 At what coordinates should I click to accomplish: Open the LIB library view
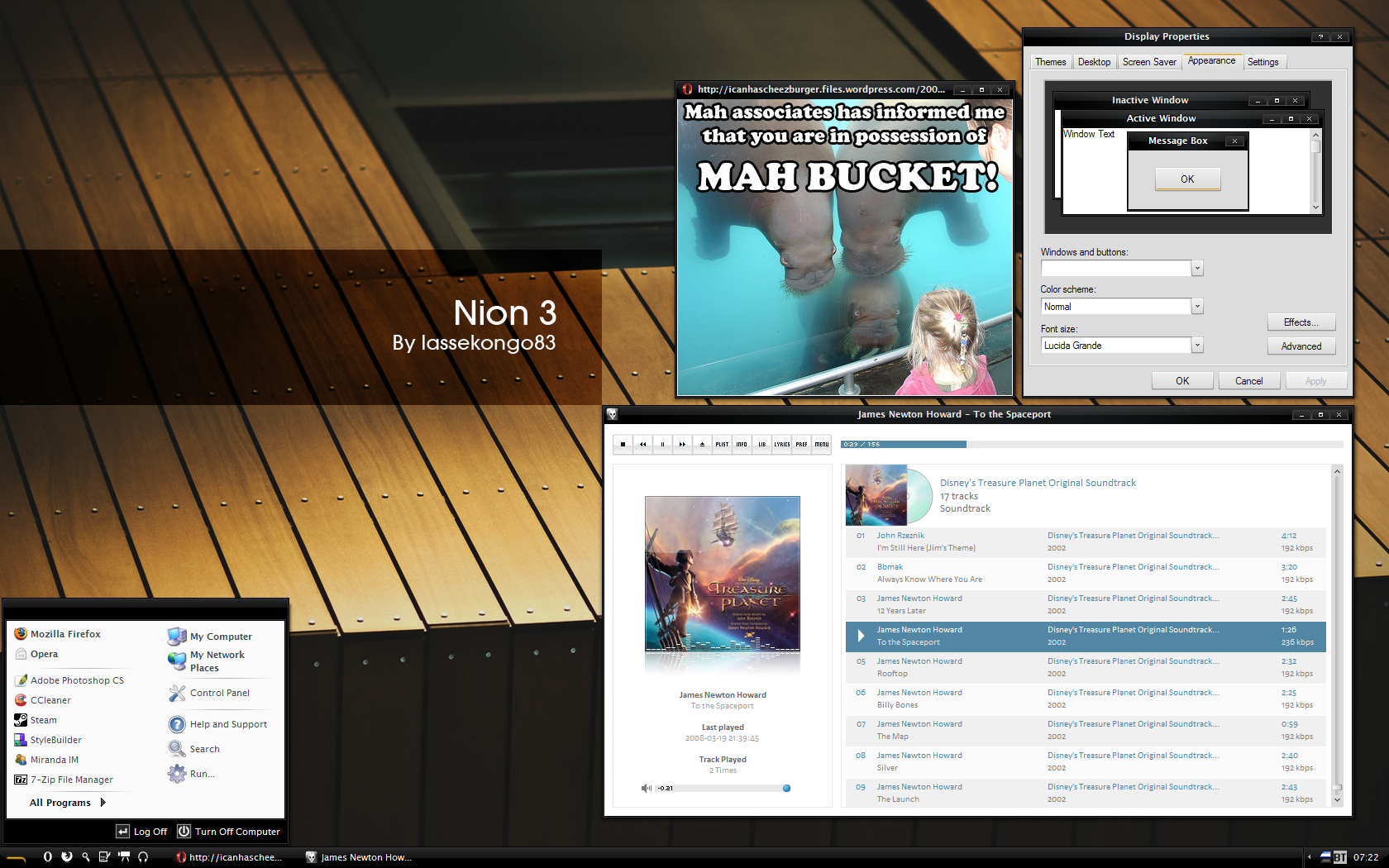(x=761, y=444)
